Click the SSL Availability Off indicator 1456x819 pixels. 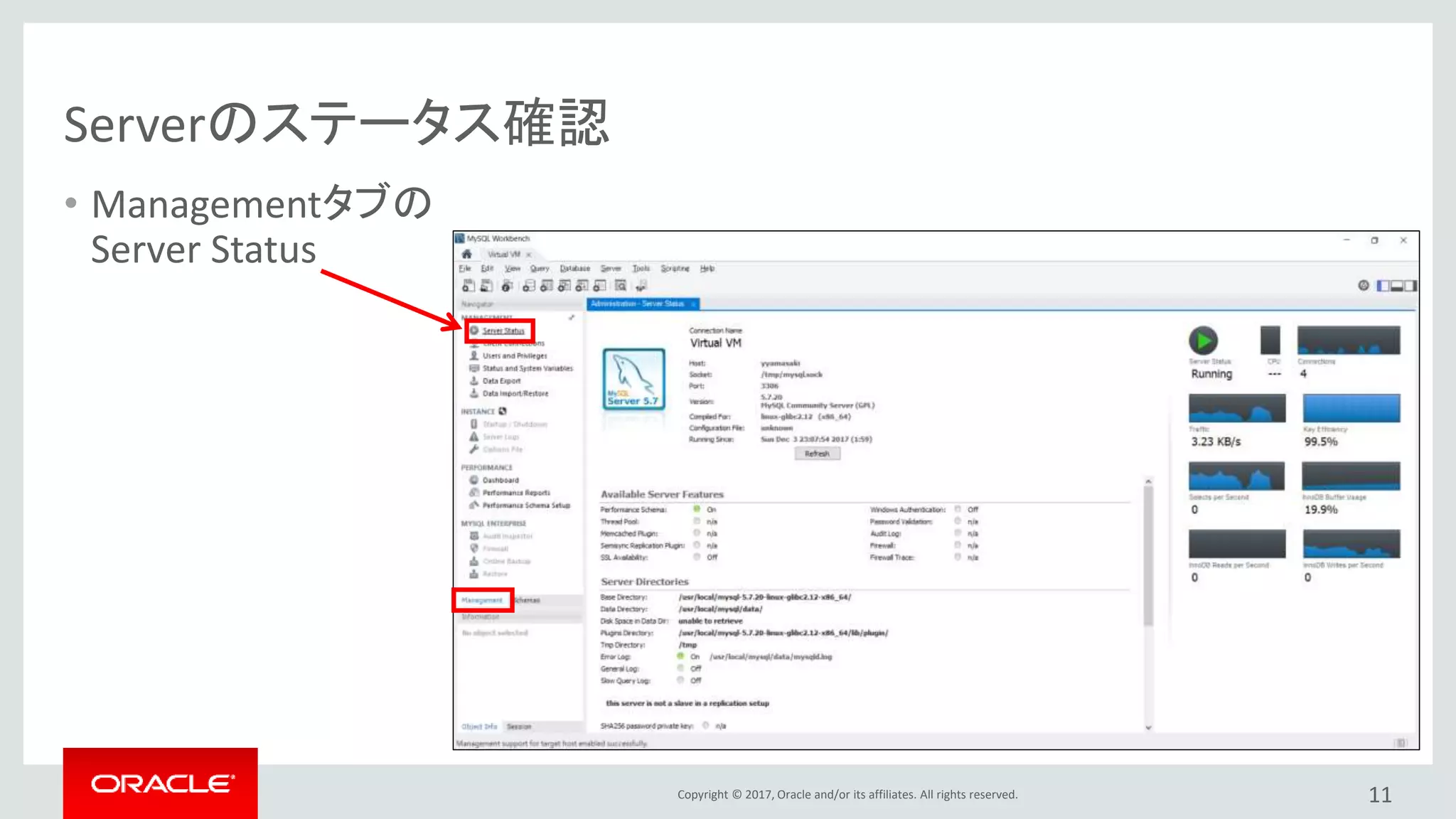pos(697,557)
